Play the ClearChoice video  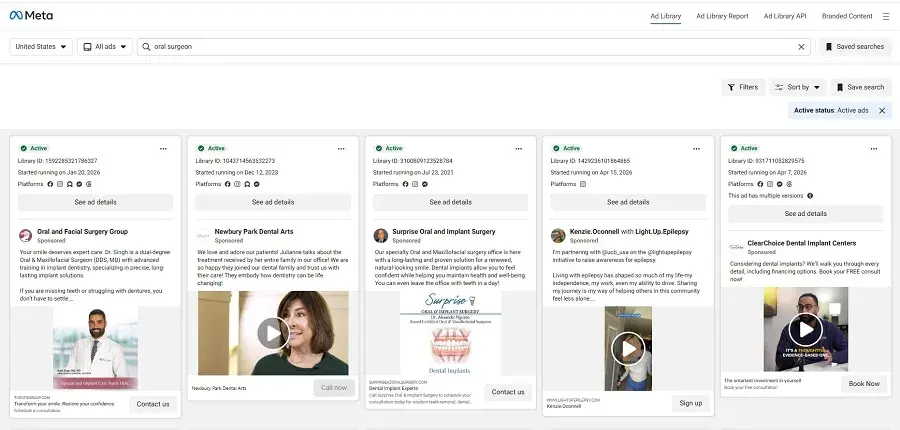805,329
